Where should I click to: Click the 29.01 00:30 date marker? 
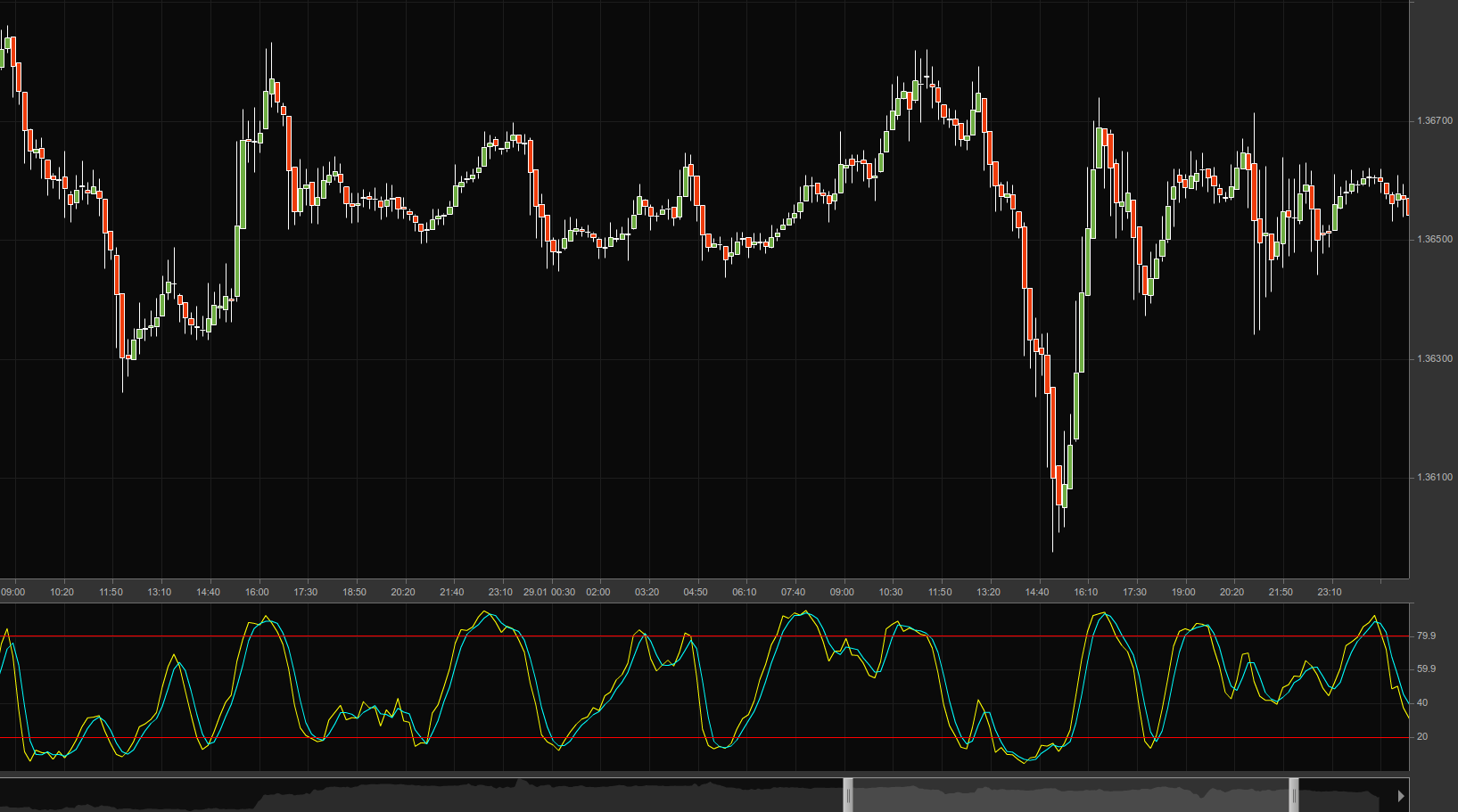coord(548,592)
